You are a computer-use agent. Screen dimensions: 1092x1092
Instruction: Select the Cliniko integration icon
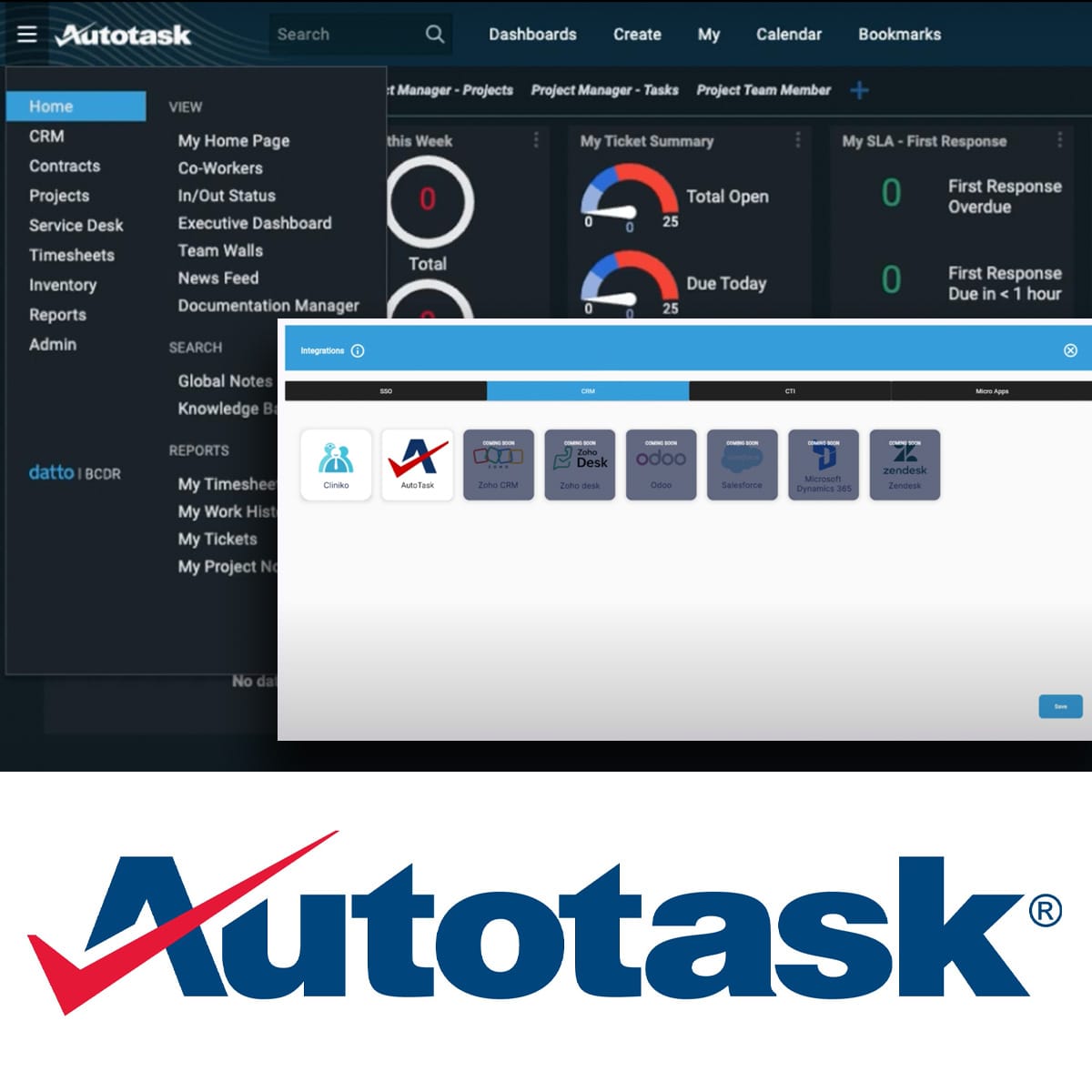tap(335, 464)
